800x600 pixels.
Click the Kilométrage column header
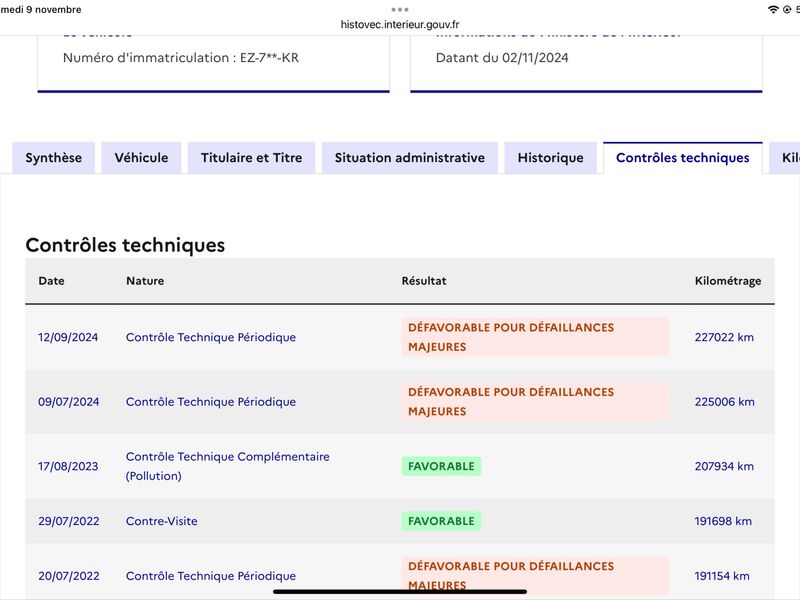click(x=728, y=281)
